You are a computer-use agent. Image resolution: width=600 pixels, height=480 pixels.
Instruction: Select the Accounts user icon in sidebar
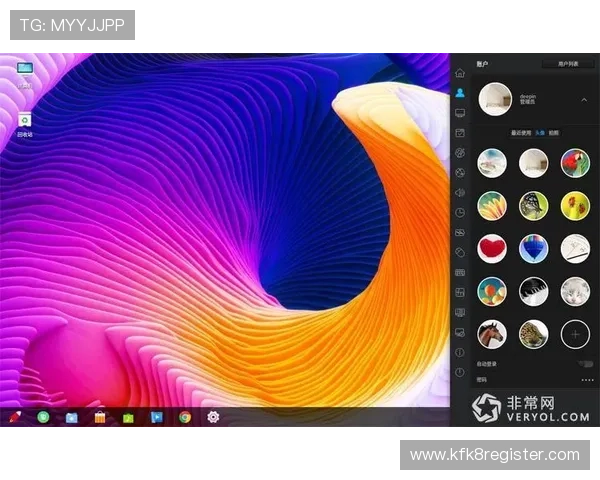(460, 93)
